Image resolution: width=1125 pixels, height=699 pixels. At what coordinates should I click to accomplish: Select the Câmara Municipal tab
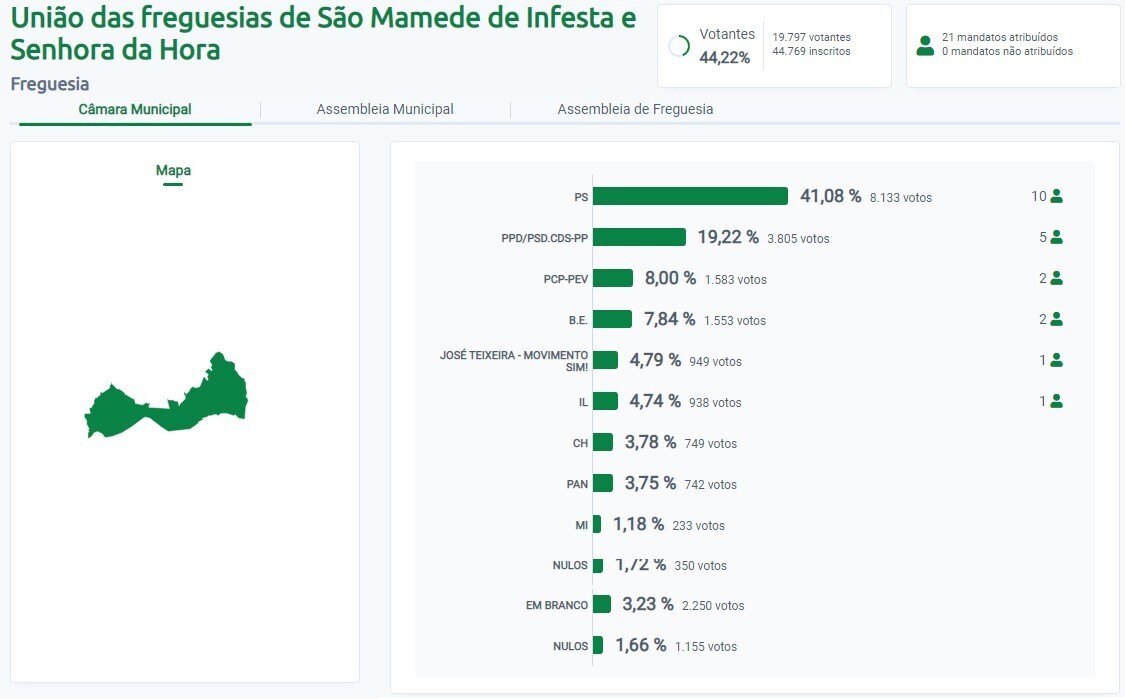click(133, 109)
